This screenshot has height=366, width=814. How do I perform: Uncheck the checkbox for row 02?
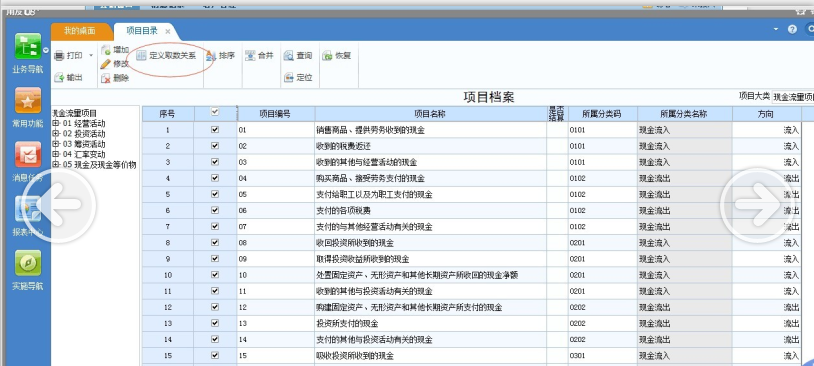(215, 146)
